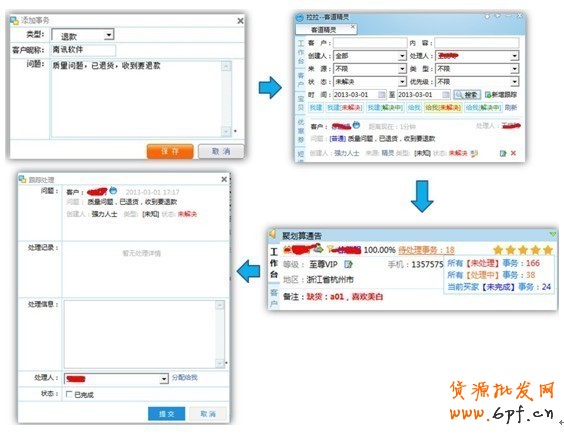Select the 给我[未解决] filter toggle
564x435 pixels.
pyautogui.click(x=443, y=108)
